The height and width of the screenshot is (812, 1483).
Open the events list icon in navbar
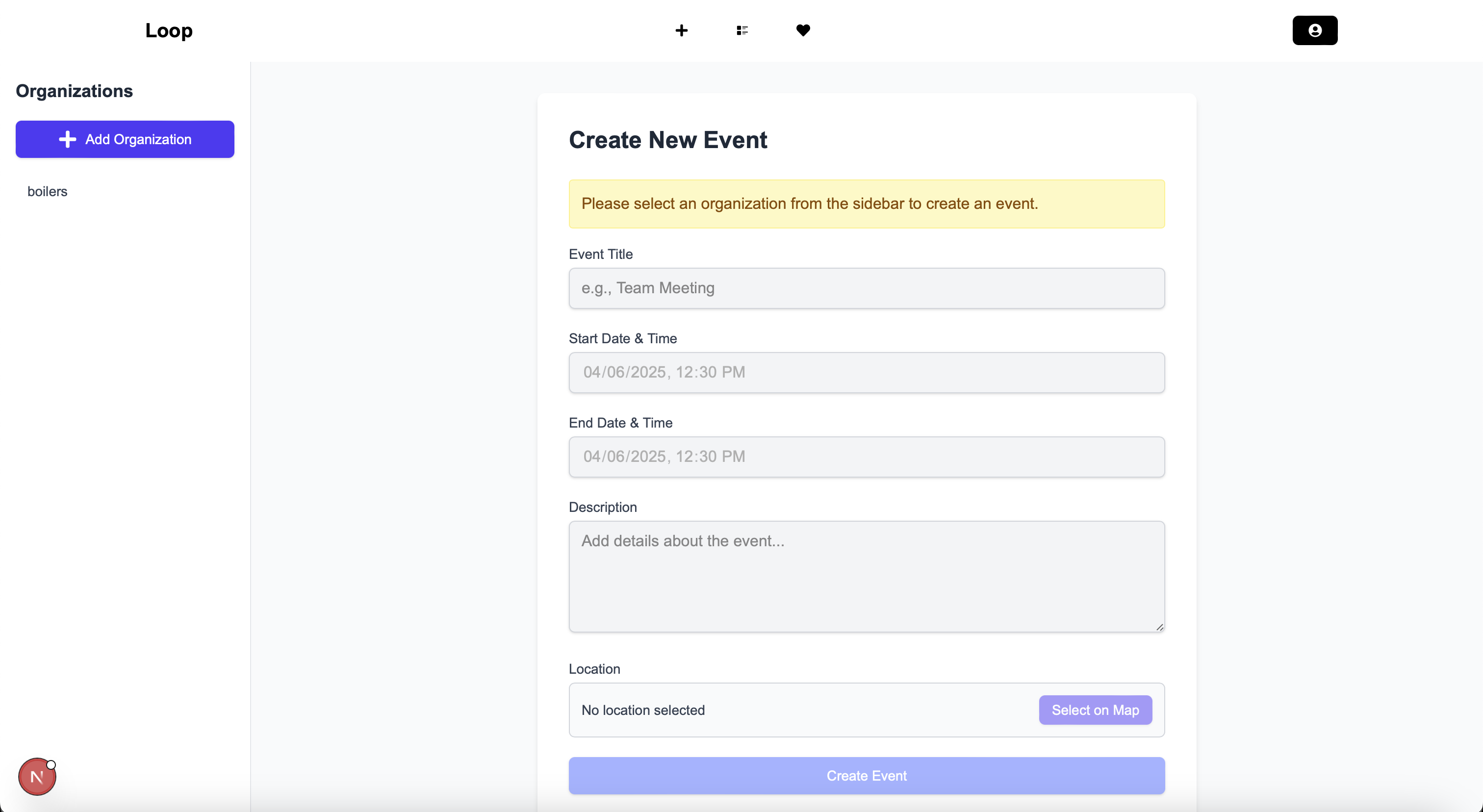(742, 30)
